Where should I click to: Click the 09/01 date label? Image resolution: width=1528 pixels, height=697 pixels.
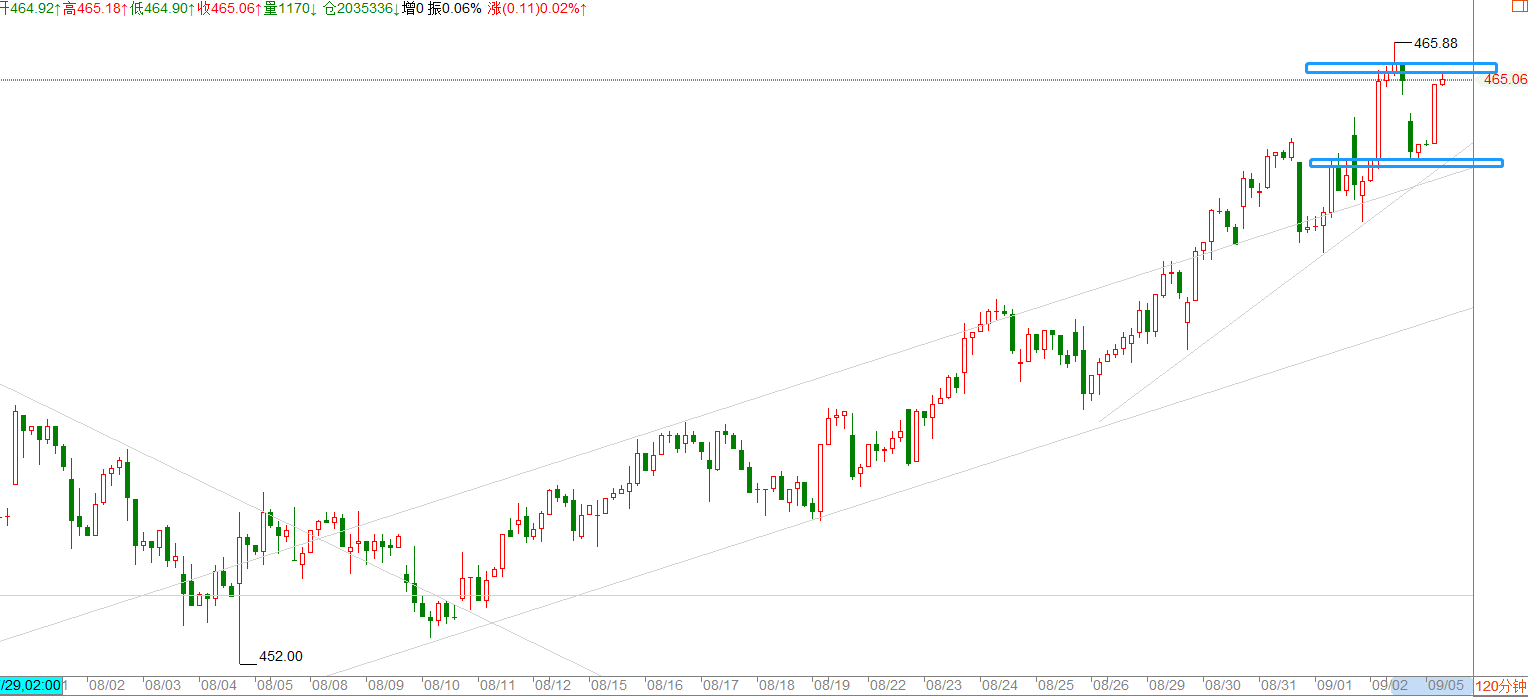click(x=1334, y=686)
